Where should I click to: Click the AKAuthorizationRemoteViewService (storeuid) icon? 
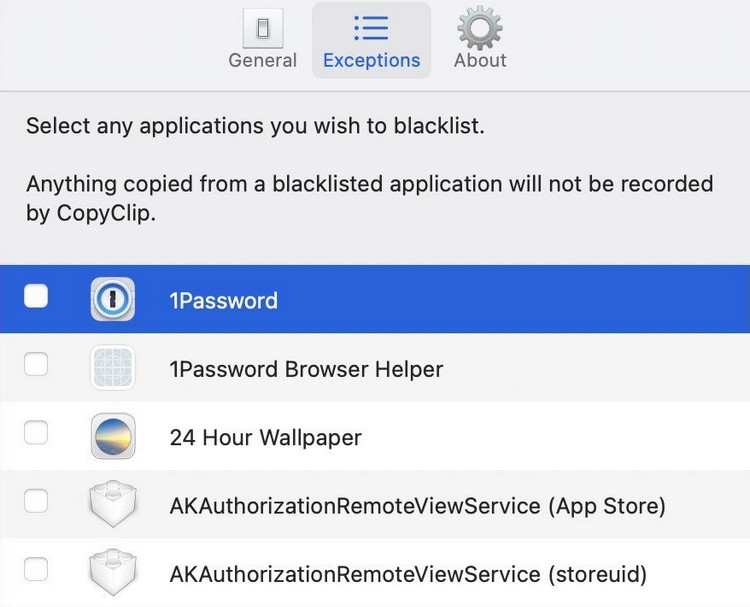112,574
